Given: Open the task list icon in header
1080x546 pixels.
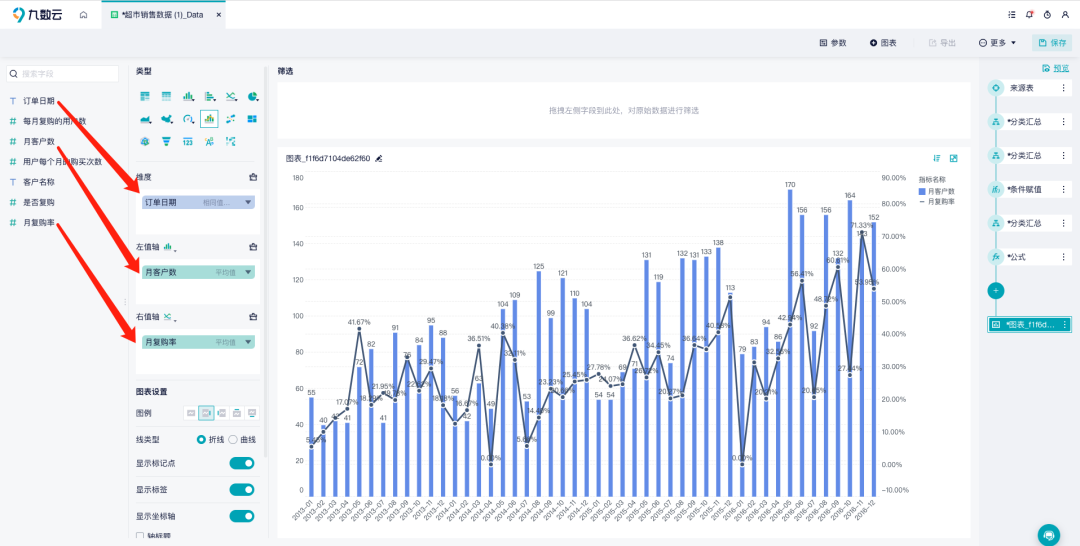Looking at the screenshot, I should (1012, 14).
